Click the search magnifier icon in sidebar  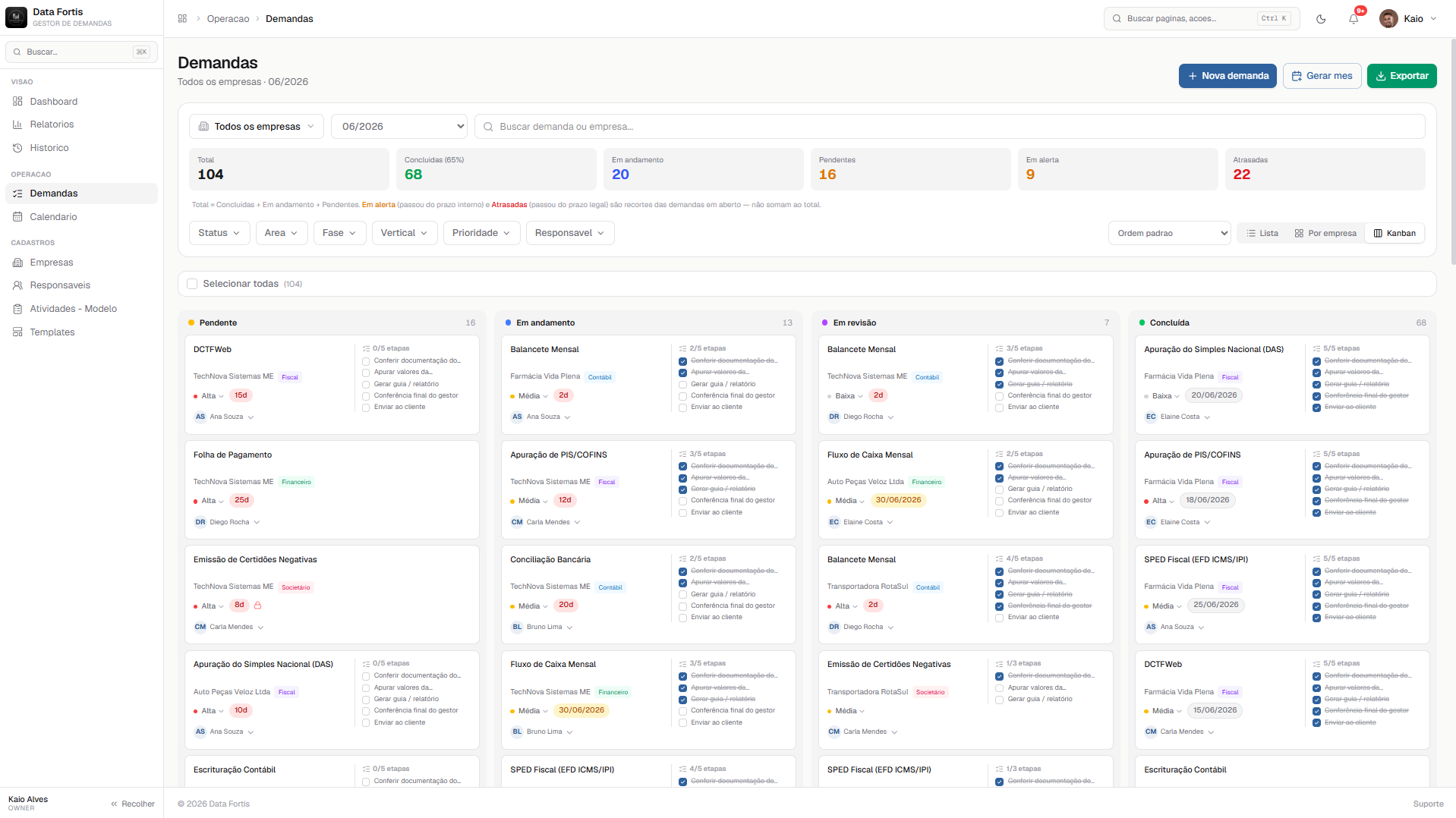[x=17, y=52]
